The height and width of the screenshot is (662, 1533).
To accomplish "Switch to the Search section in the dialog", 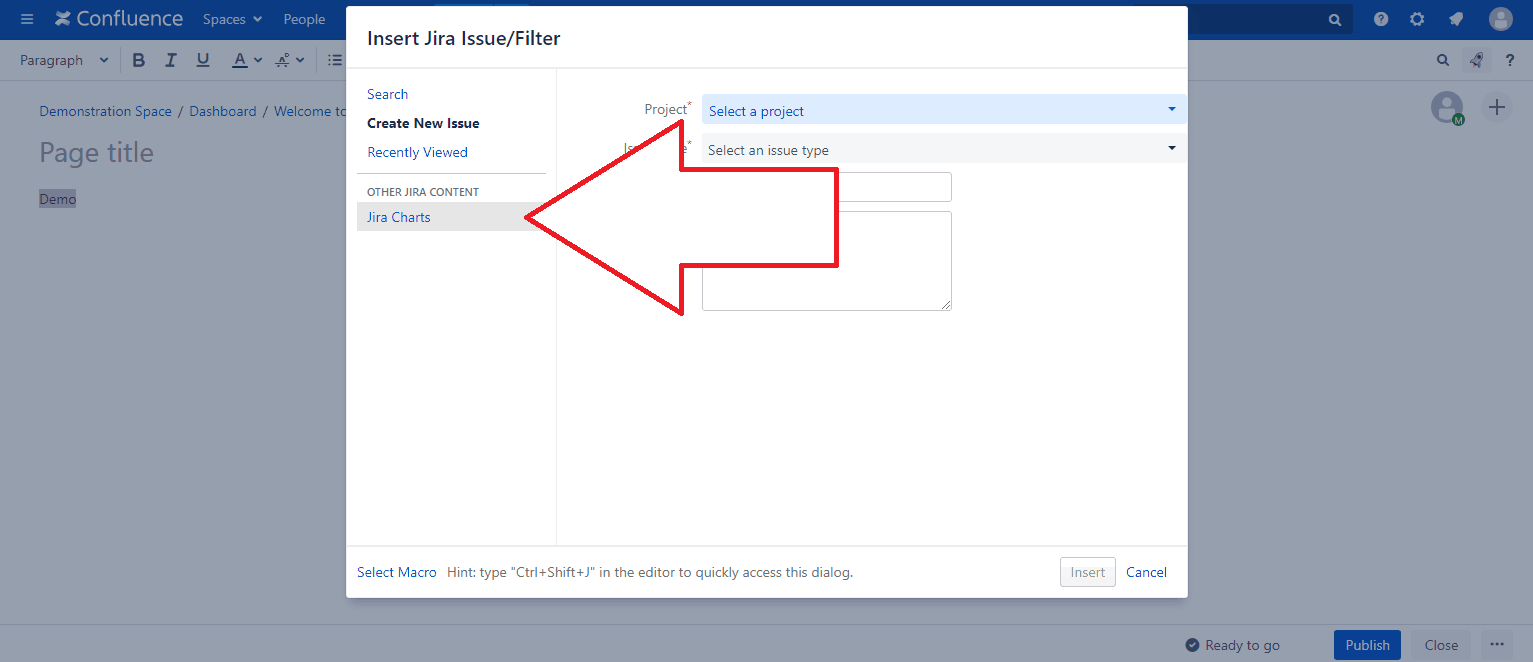I will tap(387, 93).
